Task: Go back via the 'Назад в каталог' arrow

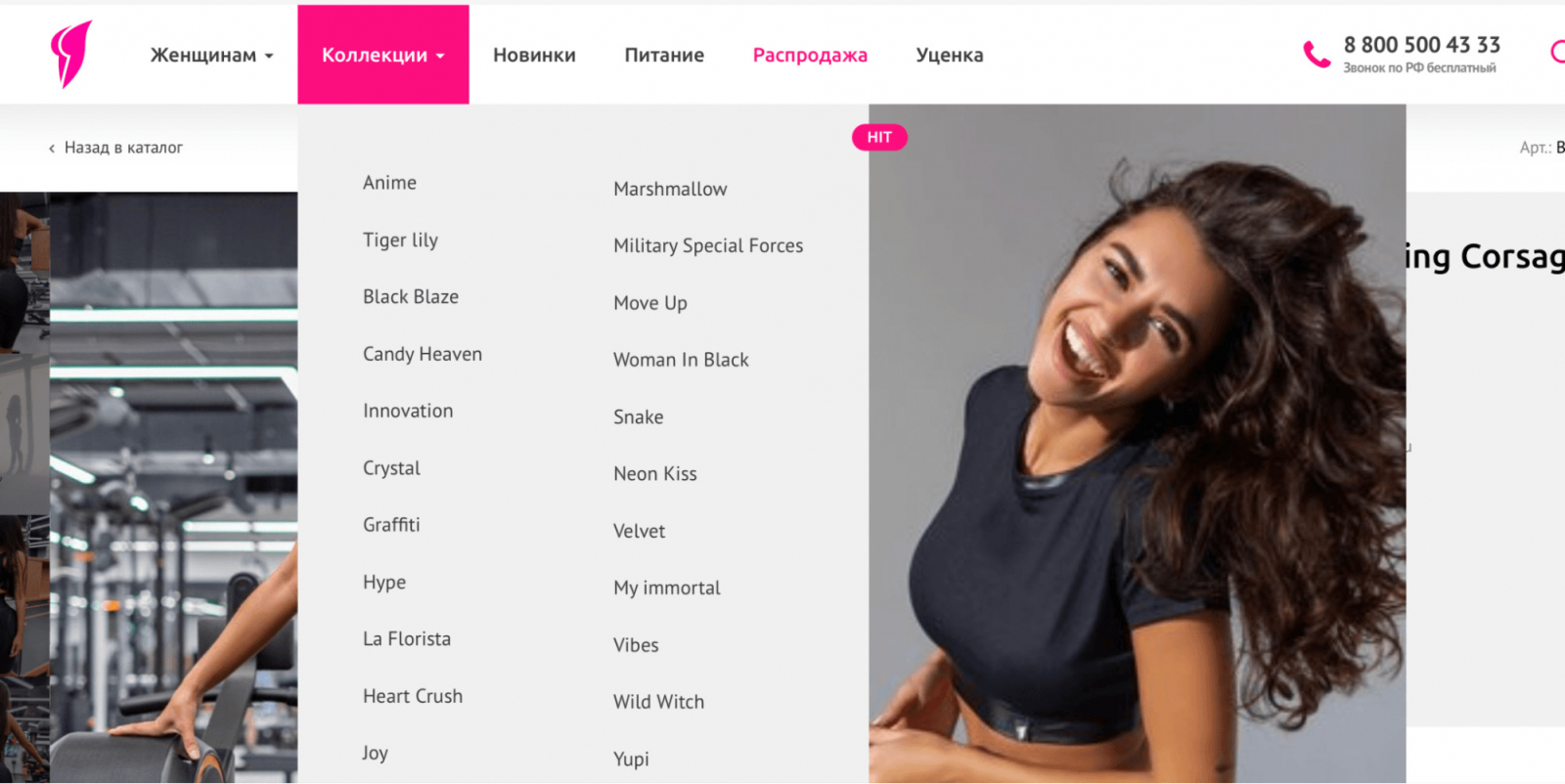Action: tap(52, 149)
